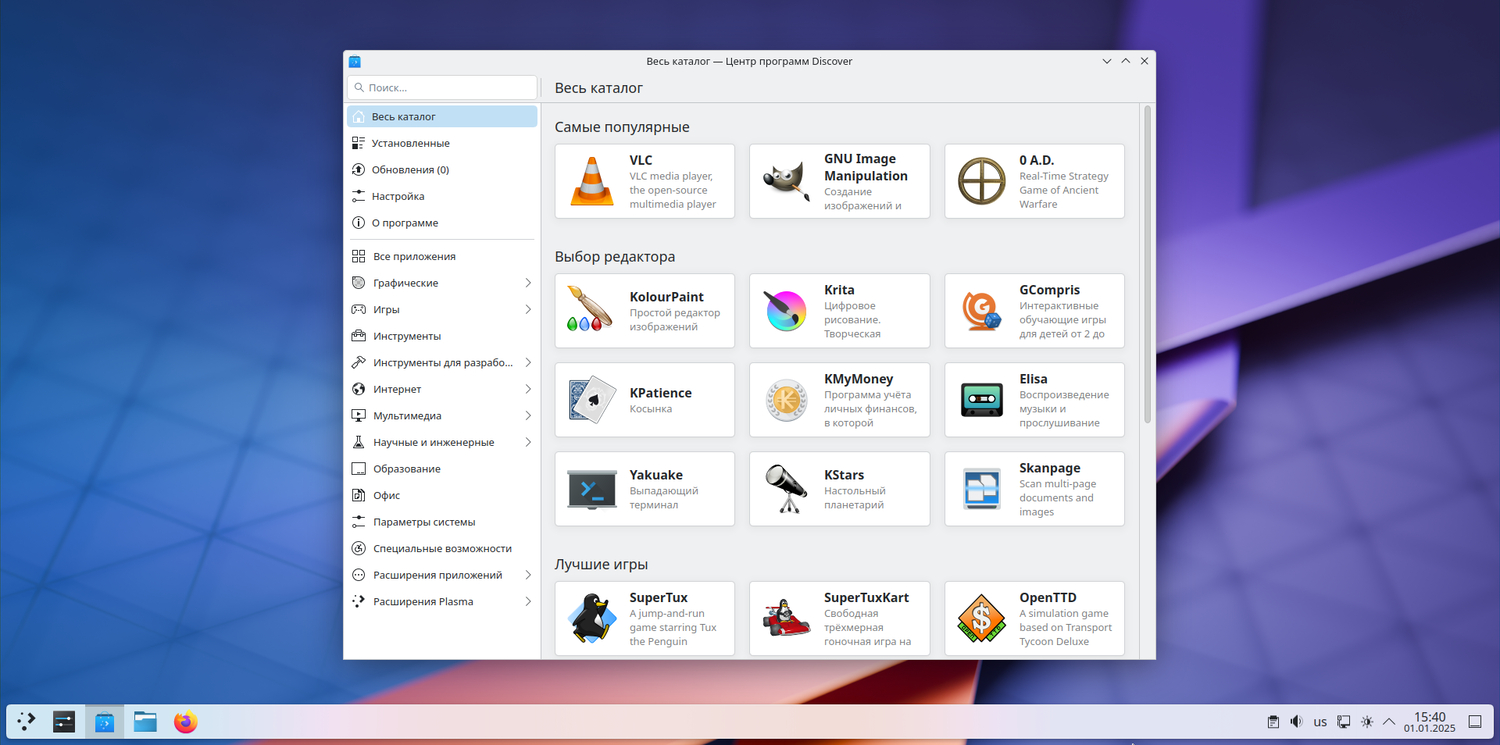Click the Skanpage scanner icon
Viewport: 1500px width, 745px height.
981,489
